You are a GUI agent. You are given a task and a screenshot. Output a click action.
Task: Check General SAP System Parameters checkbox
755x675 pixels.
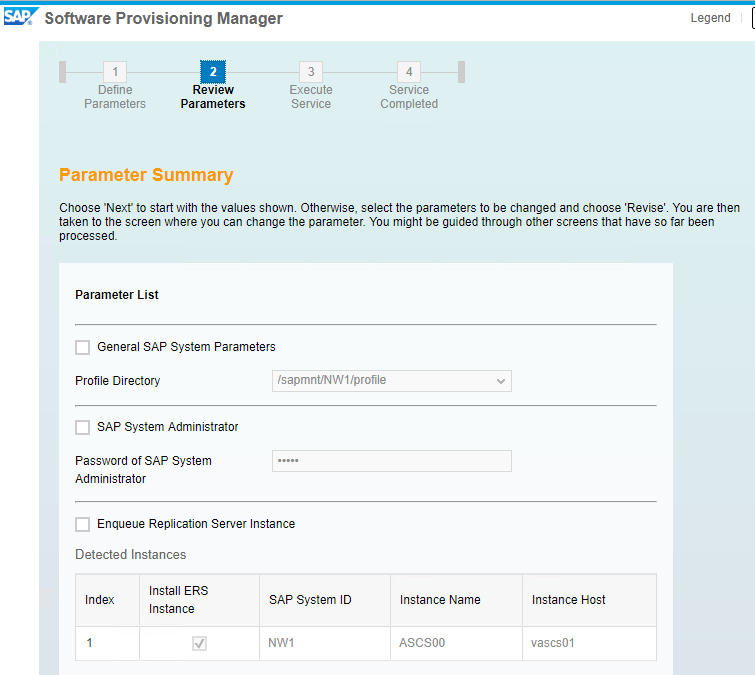(x=82, y=348)
